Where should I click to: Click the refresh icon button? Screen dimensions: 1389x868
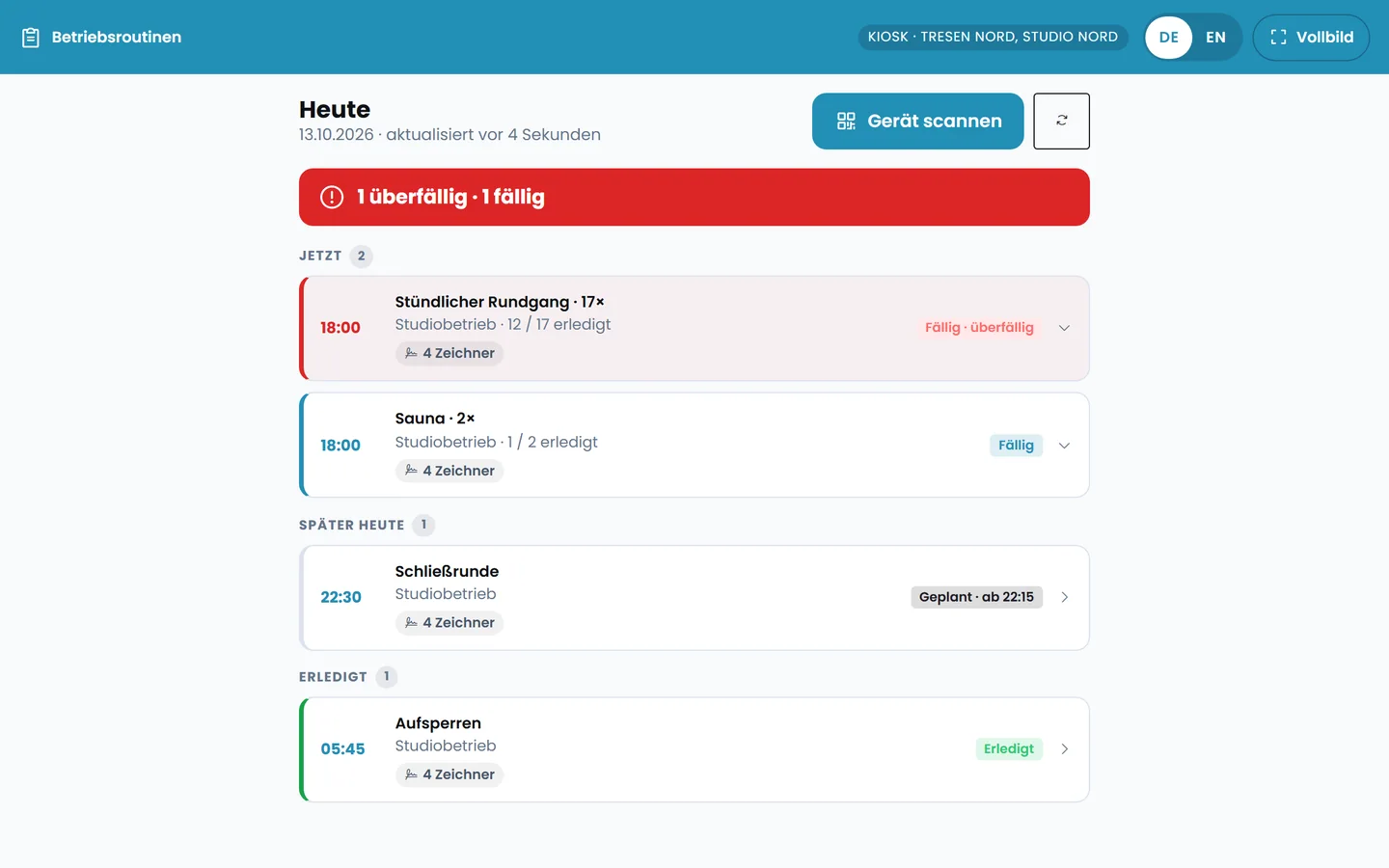tap(1061, 121)
